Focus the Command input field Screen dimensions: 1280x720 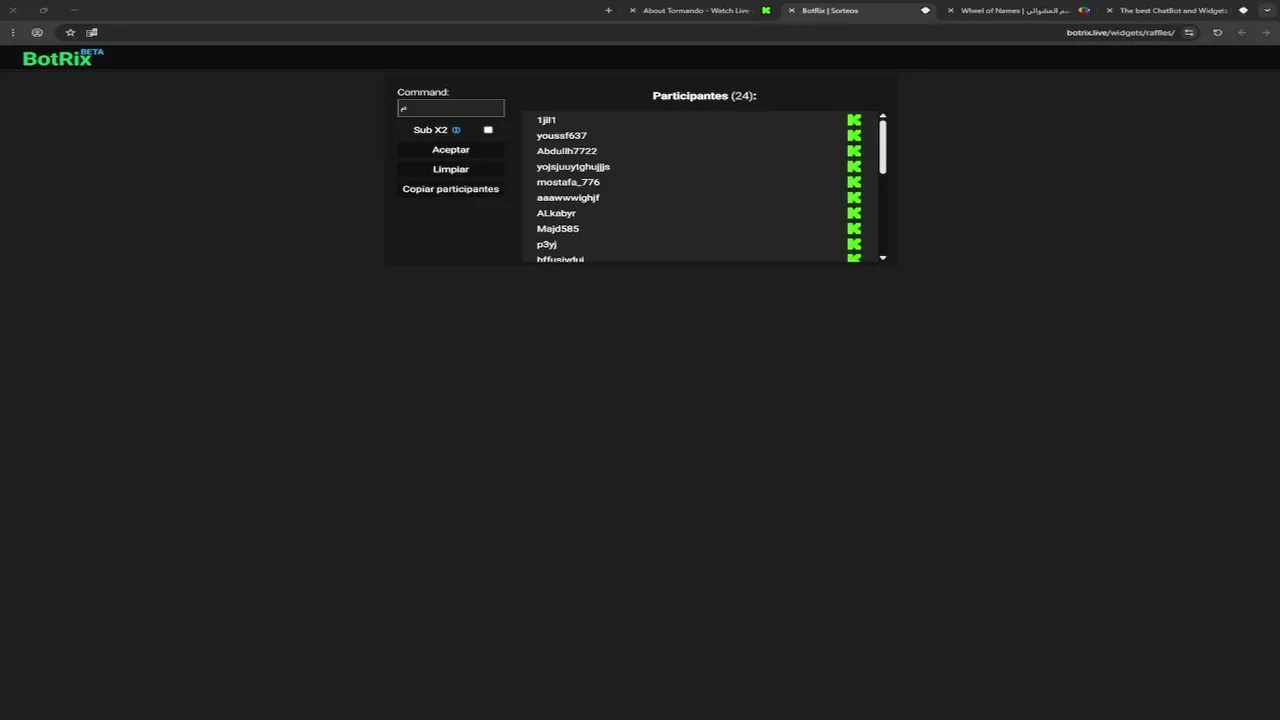click(451, 108)
